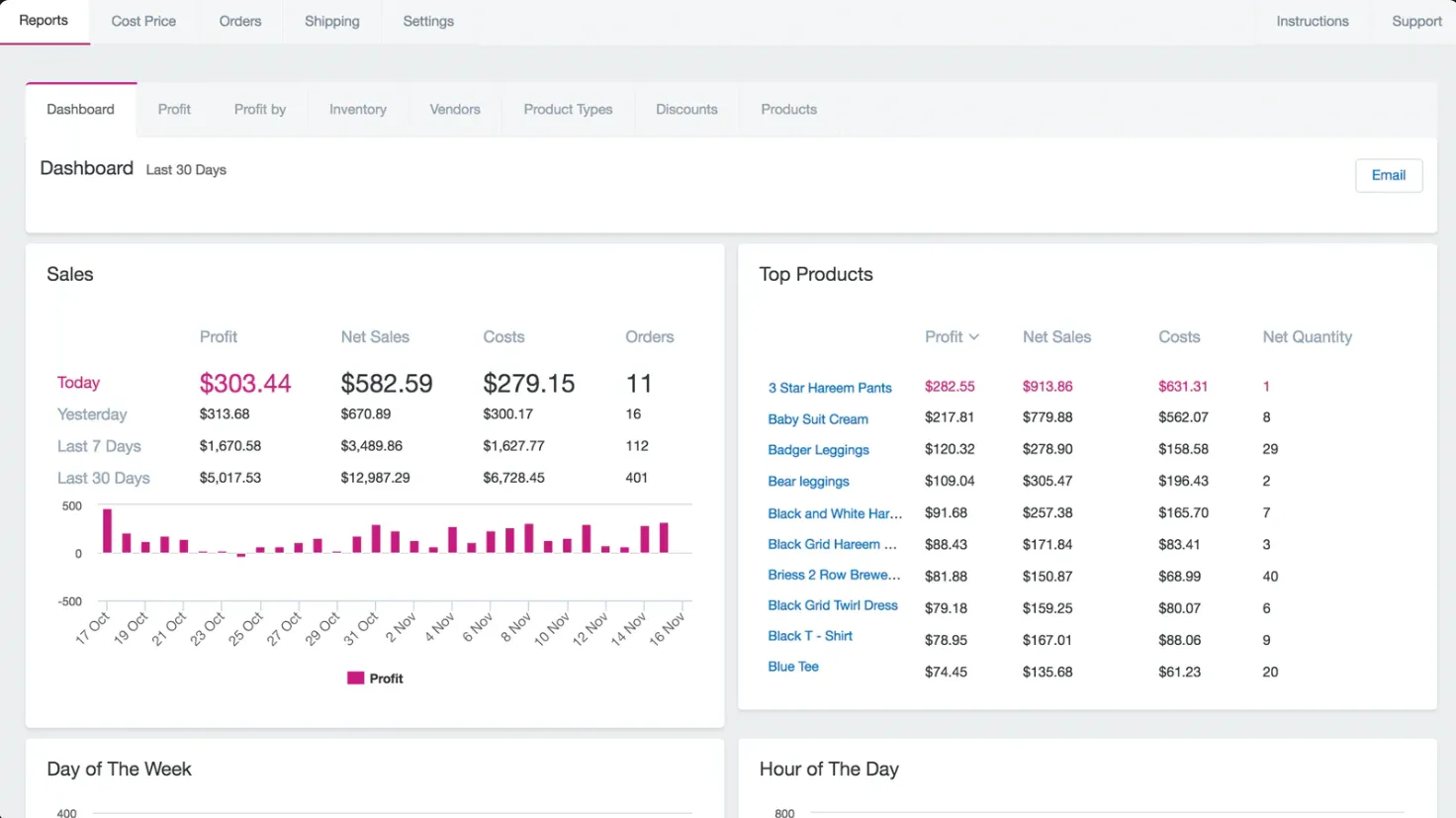This screenshot has height=818, width=1456.
Task: Click the 17 Oct bar in Sales chart
Action: (x=107, y=530)
